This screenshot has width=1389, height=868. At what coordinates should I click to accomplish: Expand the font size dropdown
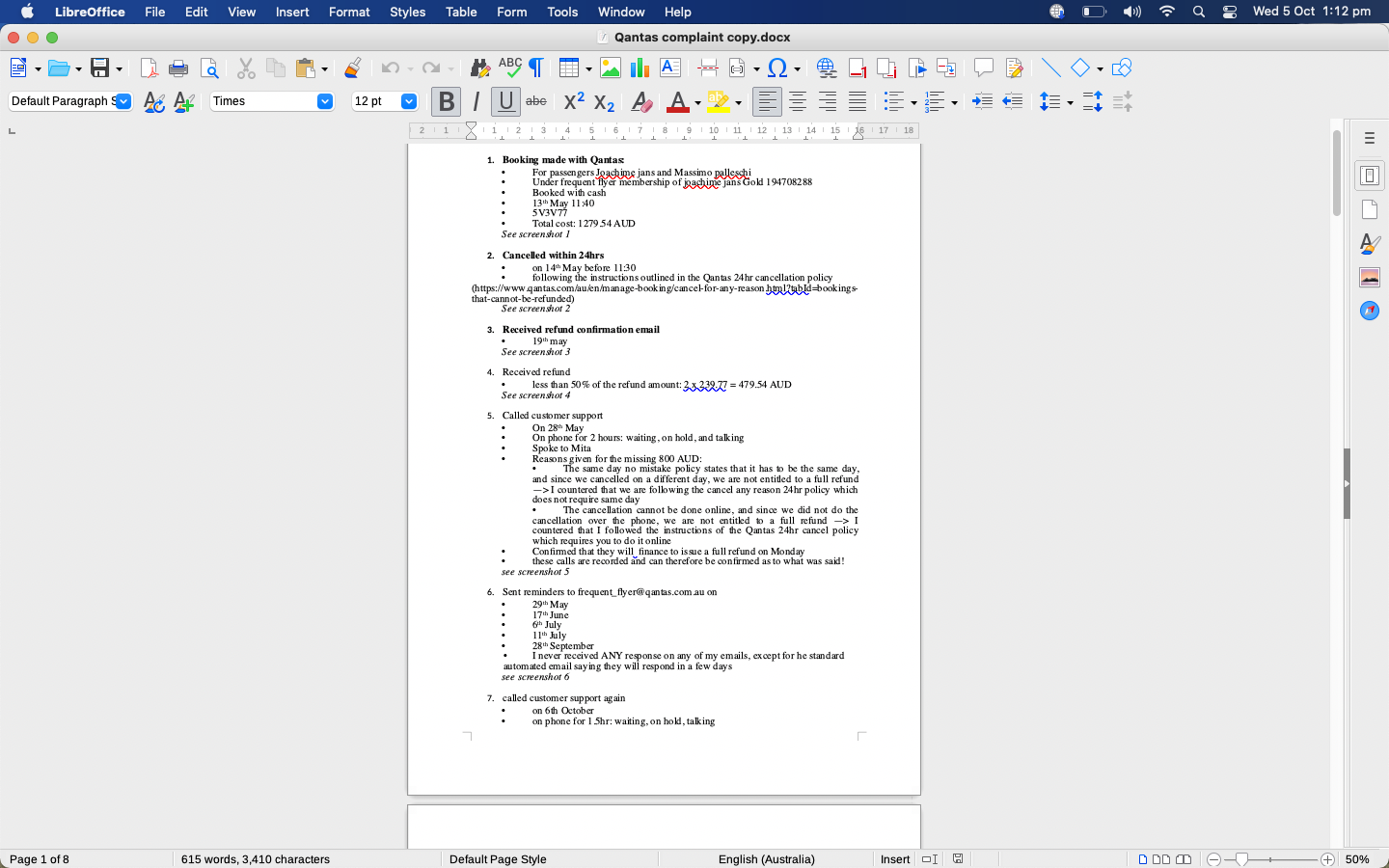[408, 100]
